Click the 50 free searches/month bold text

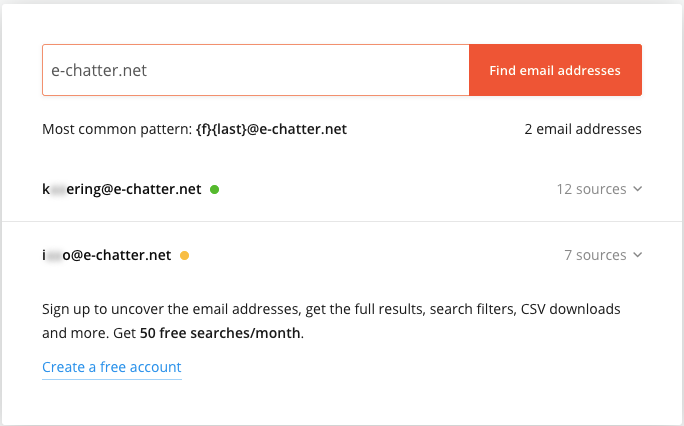[x=220, y=333]
